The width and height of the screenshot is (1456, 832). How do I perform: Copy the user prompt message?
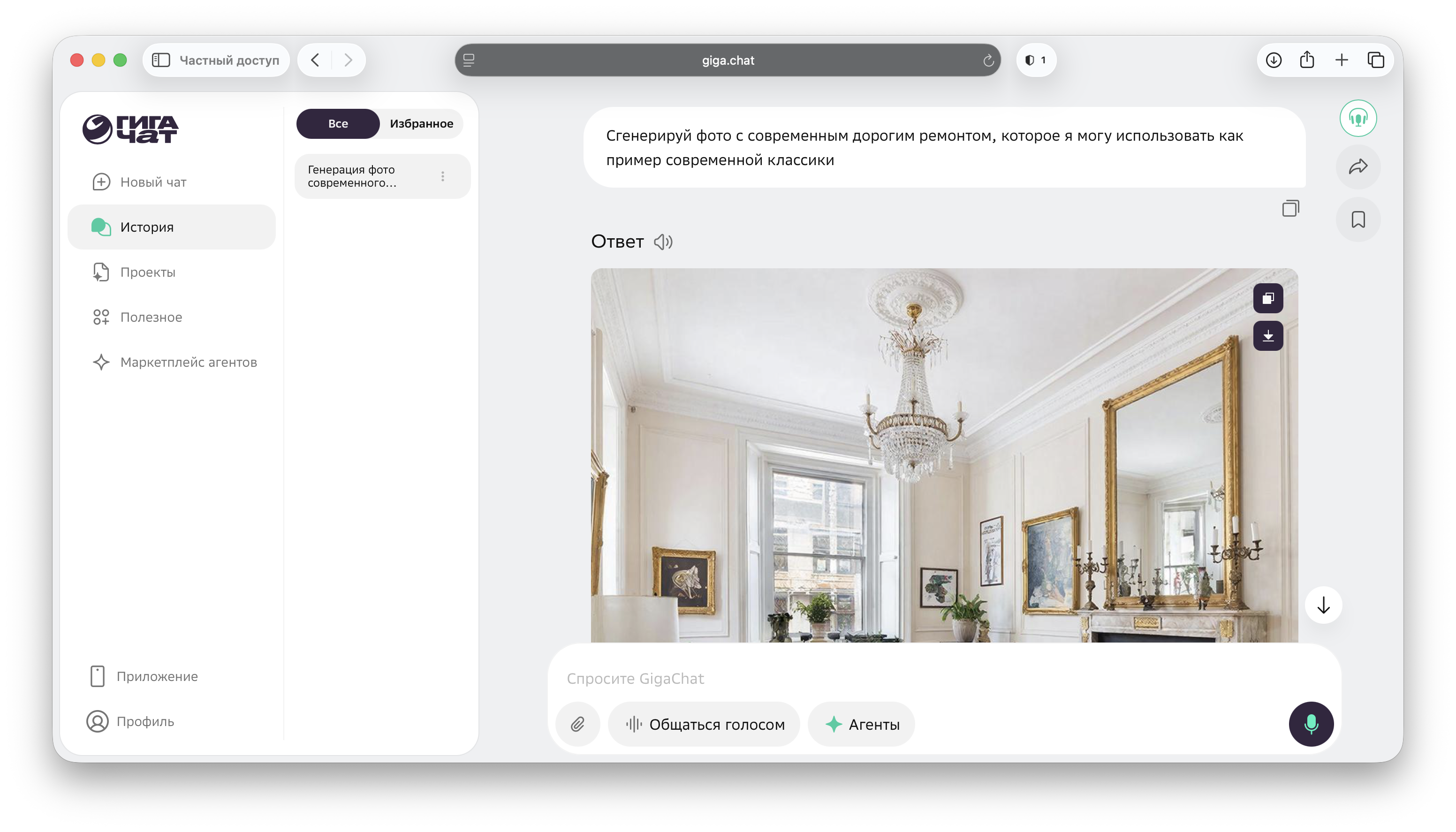click(x=1290, y=208)
